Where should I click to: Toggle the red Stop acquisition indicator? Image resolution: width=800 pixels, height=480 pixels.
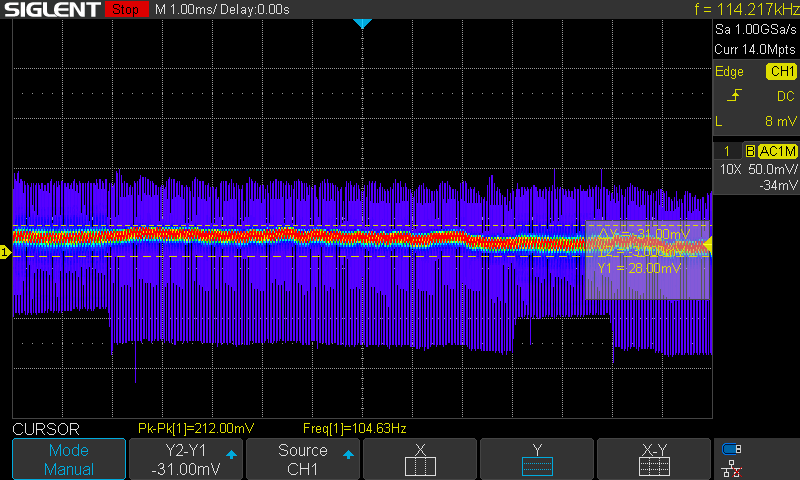coord(125,10)
